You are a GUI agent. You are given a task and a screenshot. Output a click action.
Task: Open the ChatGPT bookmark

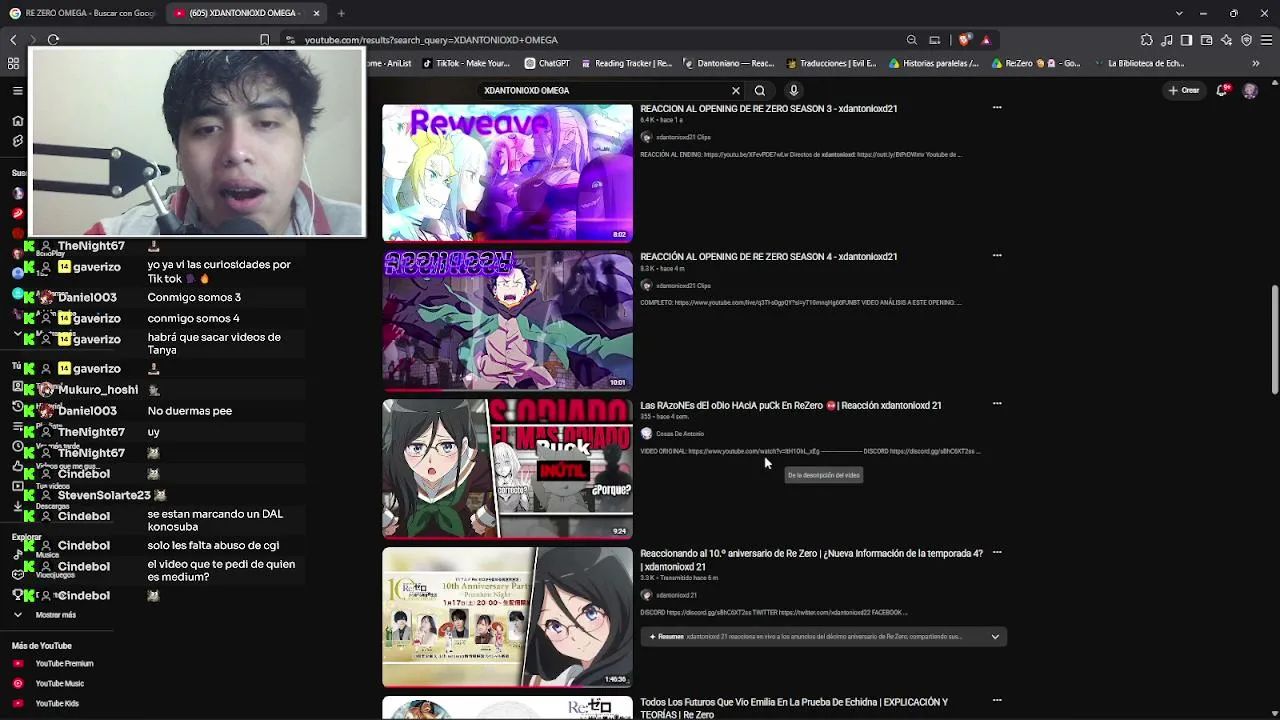547,63
